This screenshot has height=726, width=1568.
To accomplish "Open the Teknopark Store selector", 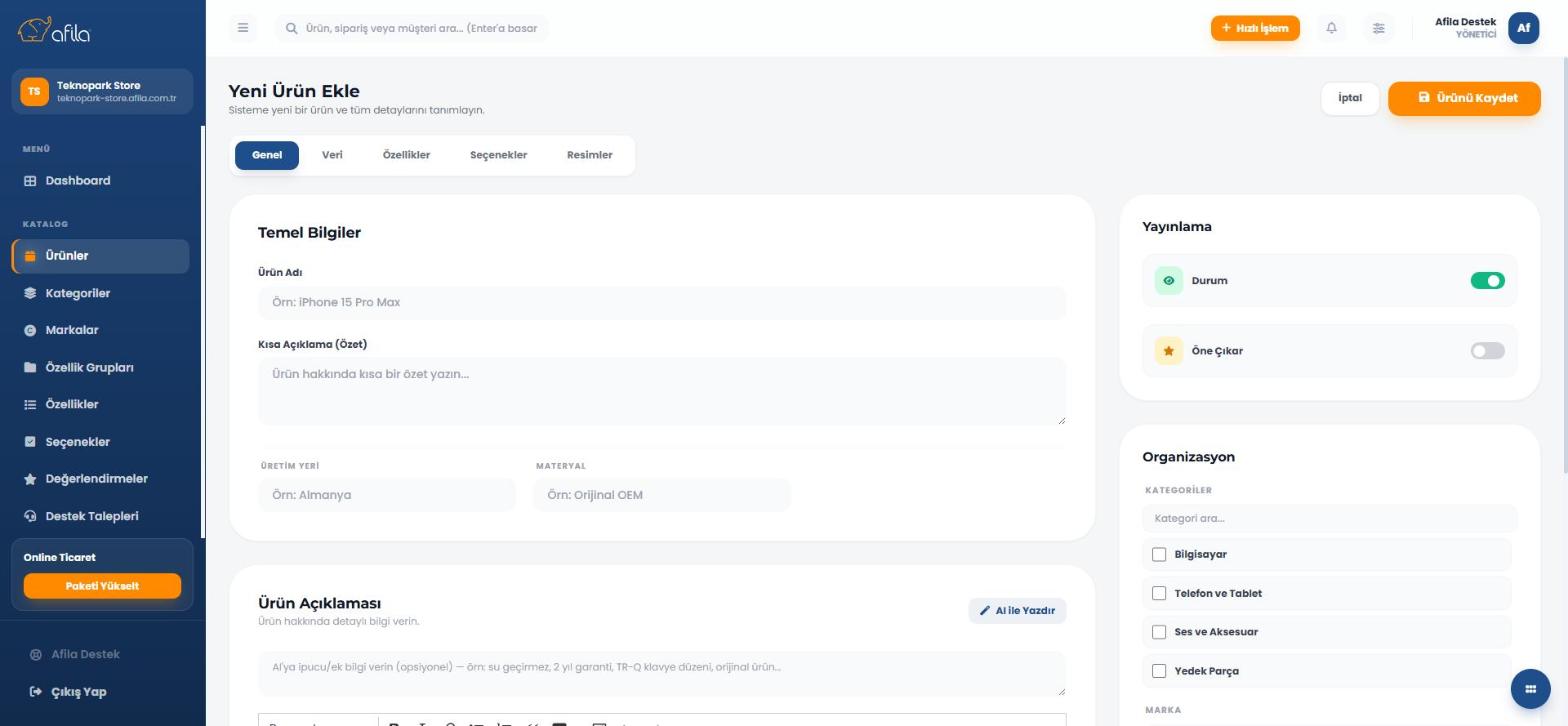I will click(x=102, y=91).
